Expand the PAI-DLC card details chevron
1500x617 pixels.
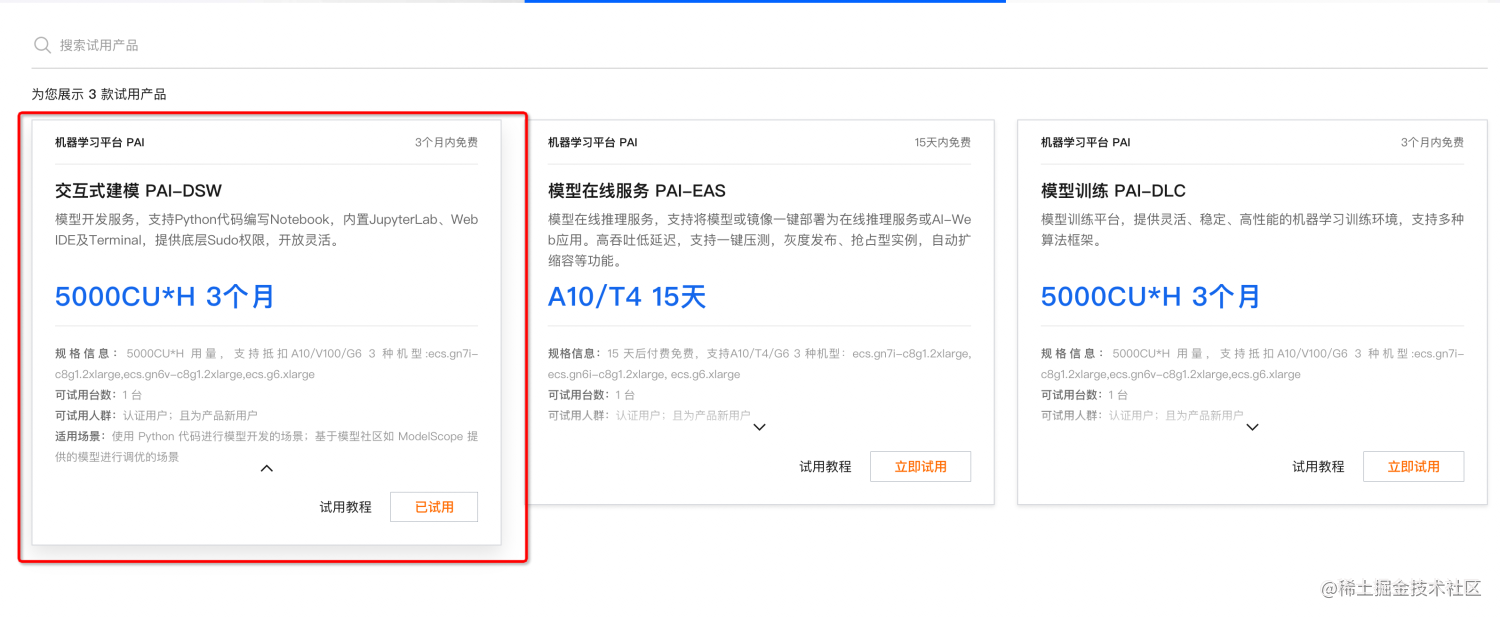(1252, 427)
